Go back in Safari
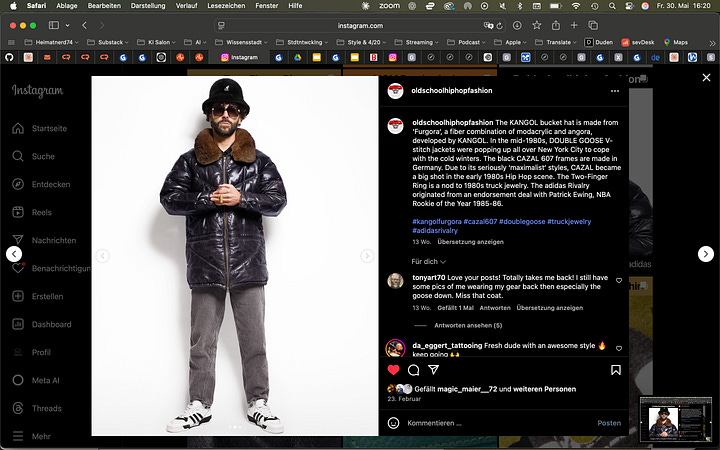720x450 pixels. (84, 25)
